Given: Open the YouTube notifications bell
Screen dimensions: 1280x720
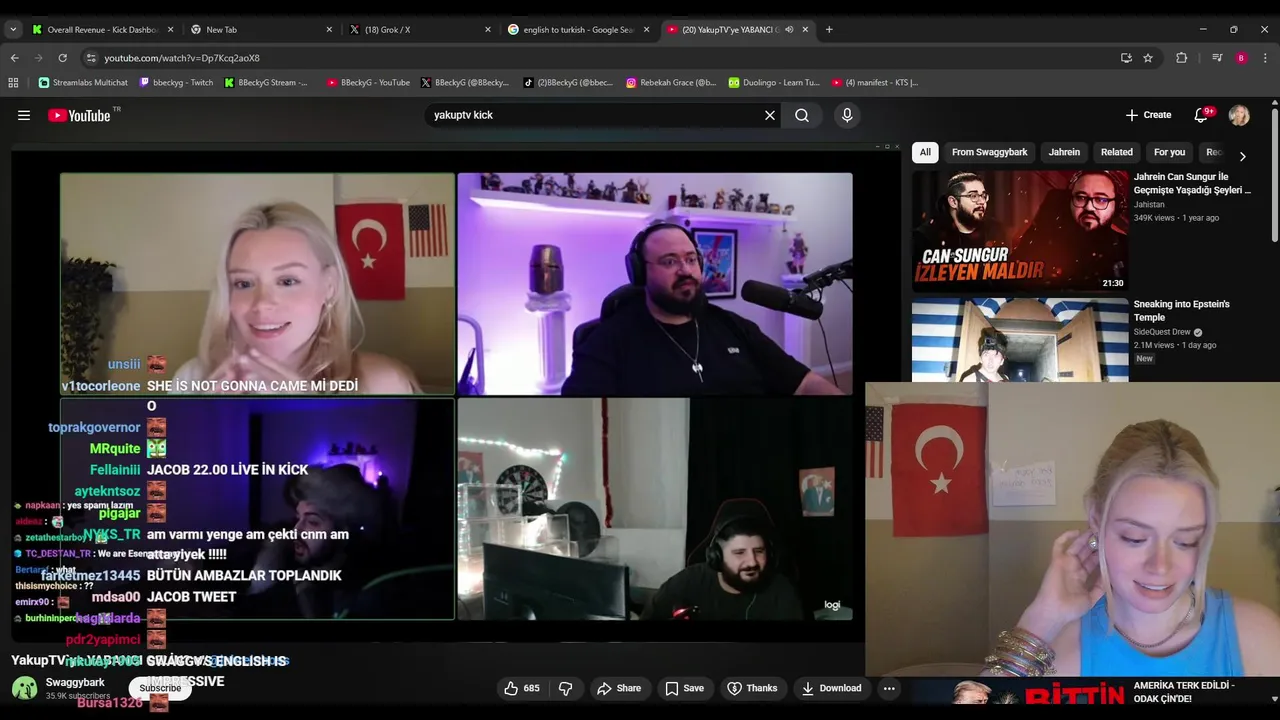Looking at the screenshot, I should pyautogui.click(x=1201, y=115).
